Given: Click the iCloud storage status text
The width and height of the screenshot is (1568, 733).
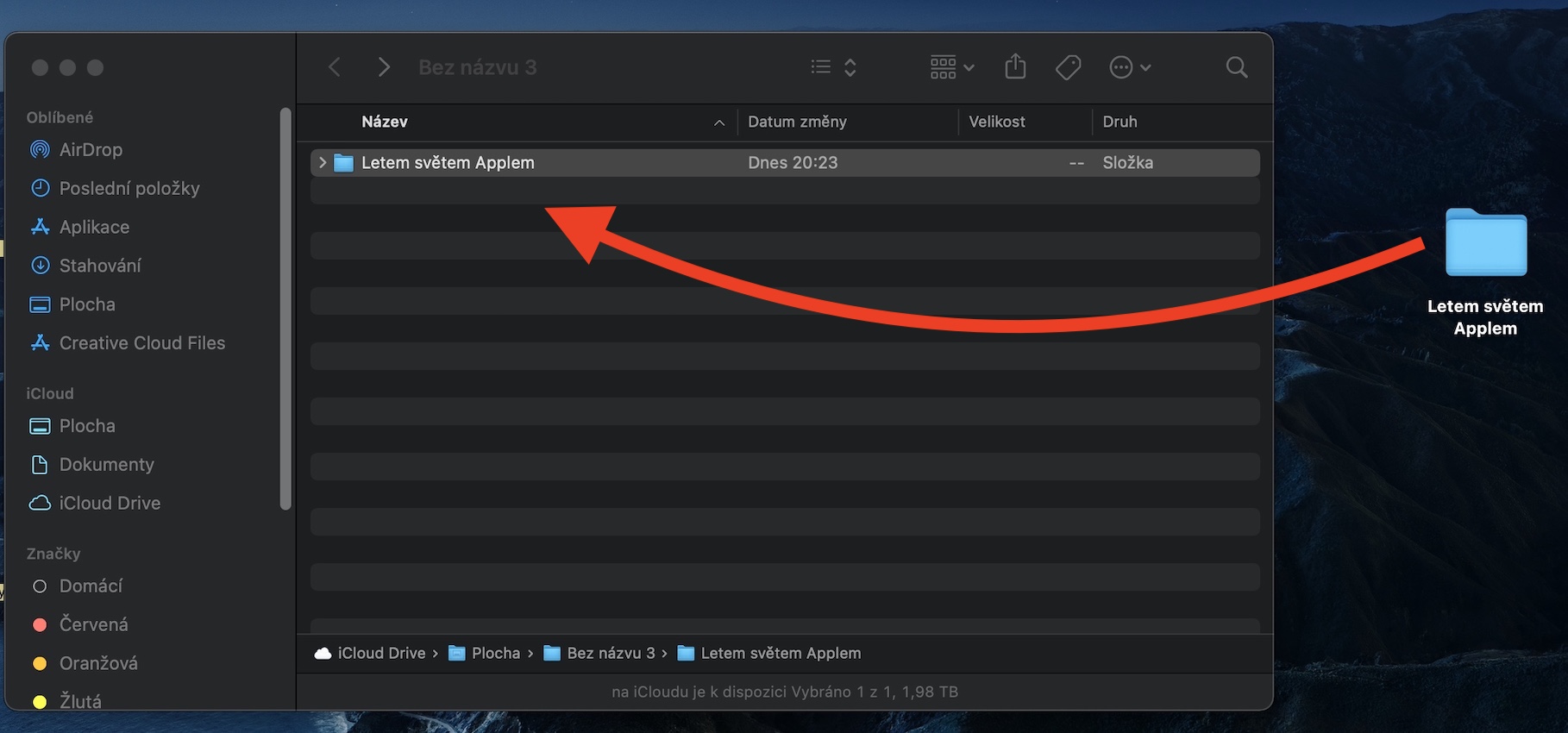Looking at the screenshot, I should click(785, 692).
